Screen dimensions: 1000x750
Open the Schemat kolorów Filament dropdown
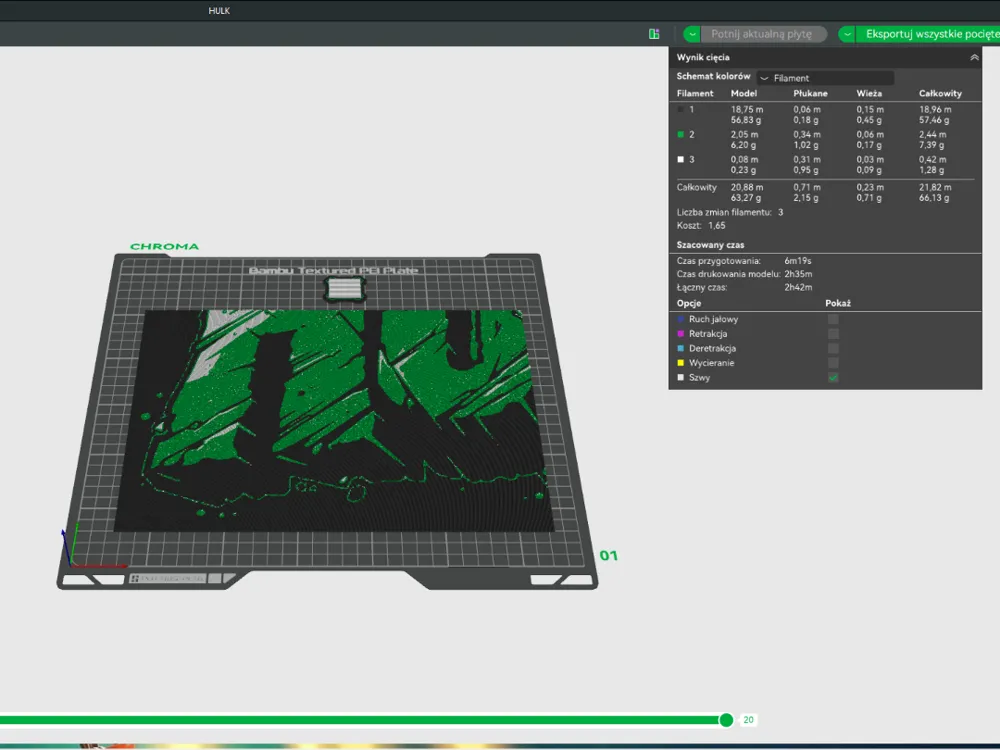(825, 78)
